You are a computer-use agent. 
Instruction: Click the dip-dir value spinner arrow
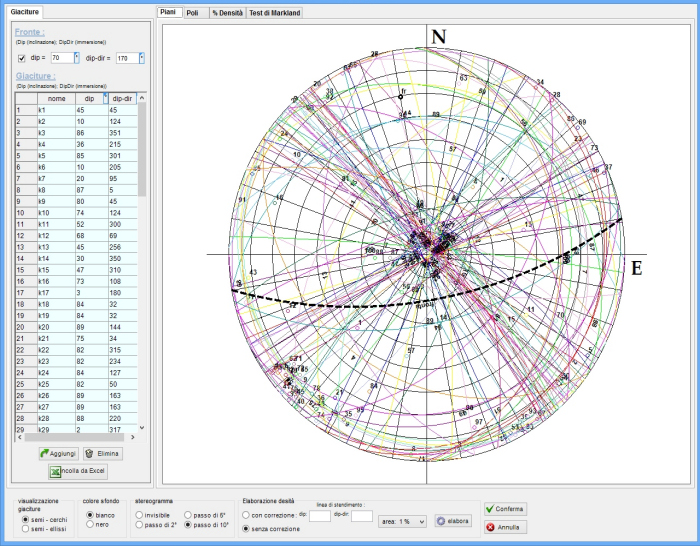tap(142, 58)
